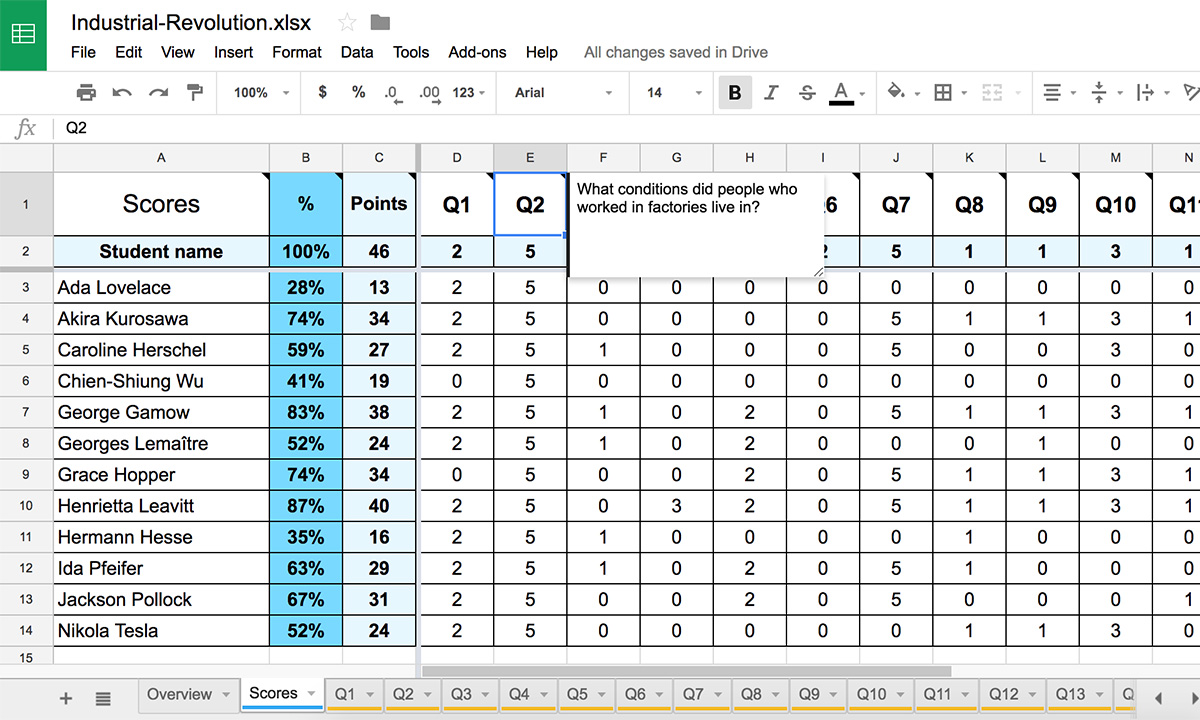1200x720 pixels.
Task: Format selected cell as currency
Action: (x=320, y=92)
